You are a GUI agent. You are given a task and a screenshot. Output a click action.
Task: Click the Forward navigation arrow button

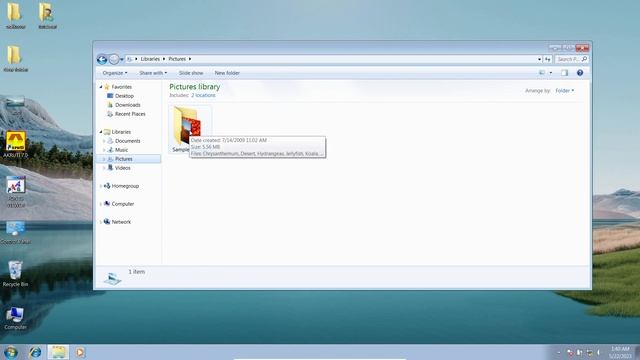tap(114, 60)
